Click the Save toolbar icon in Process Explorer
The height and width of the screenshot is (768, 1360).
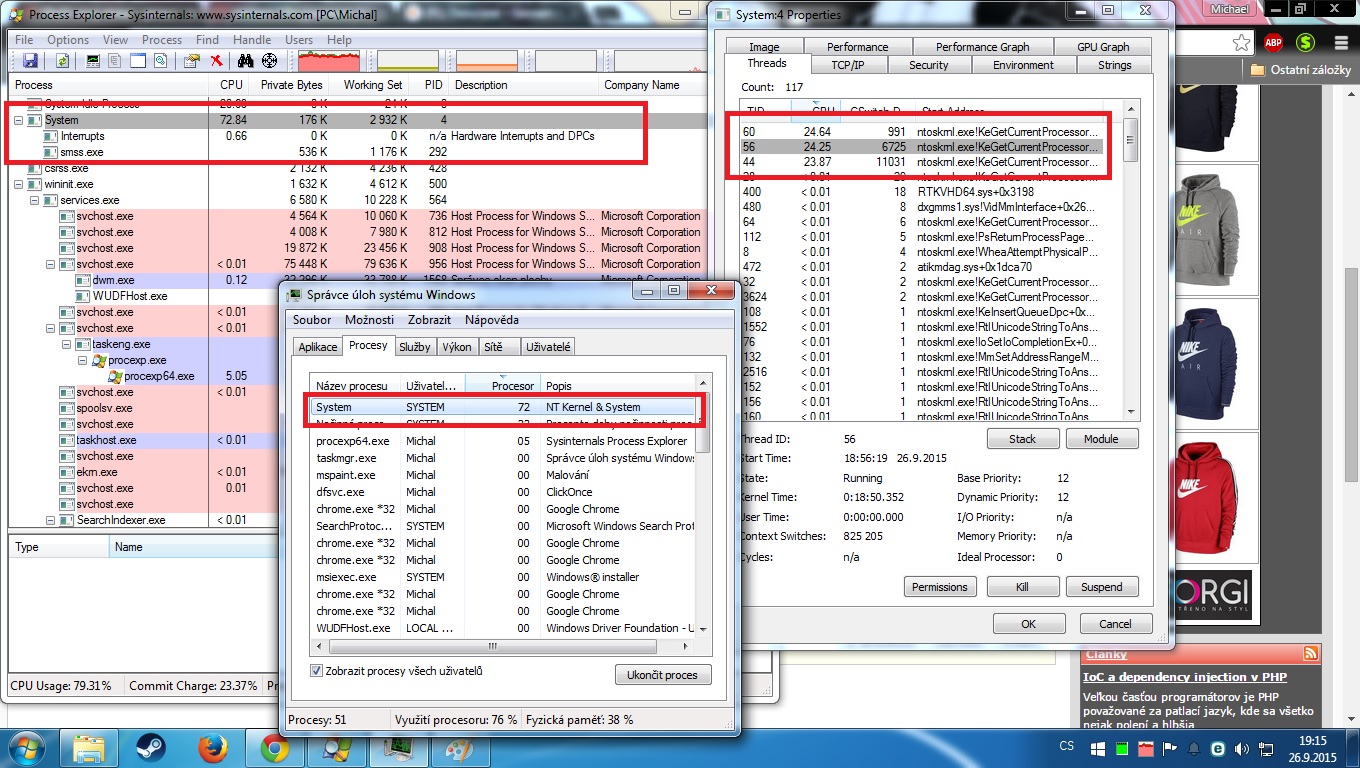point(29,61)
